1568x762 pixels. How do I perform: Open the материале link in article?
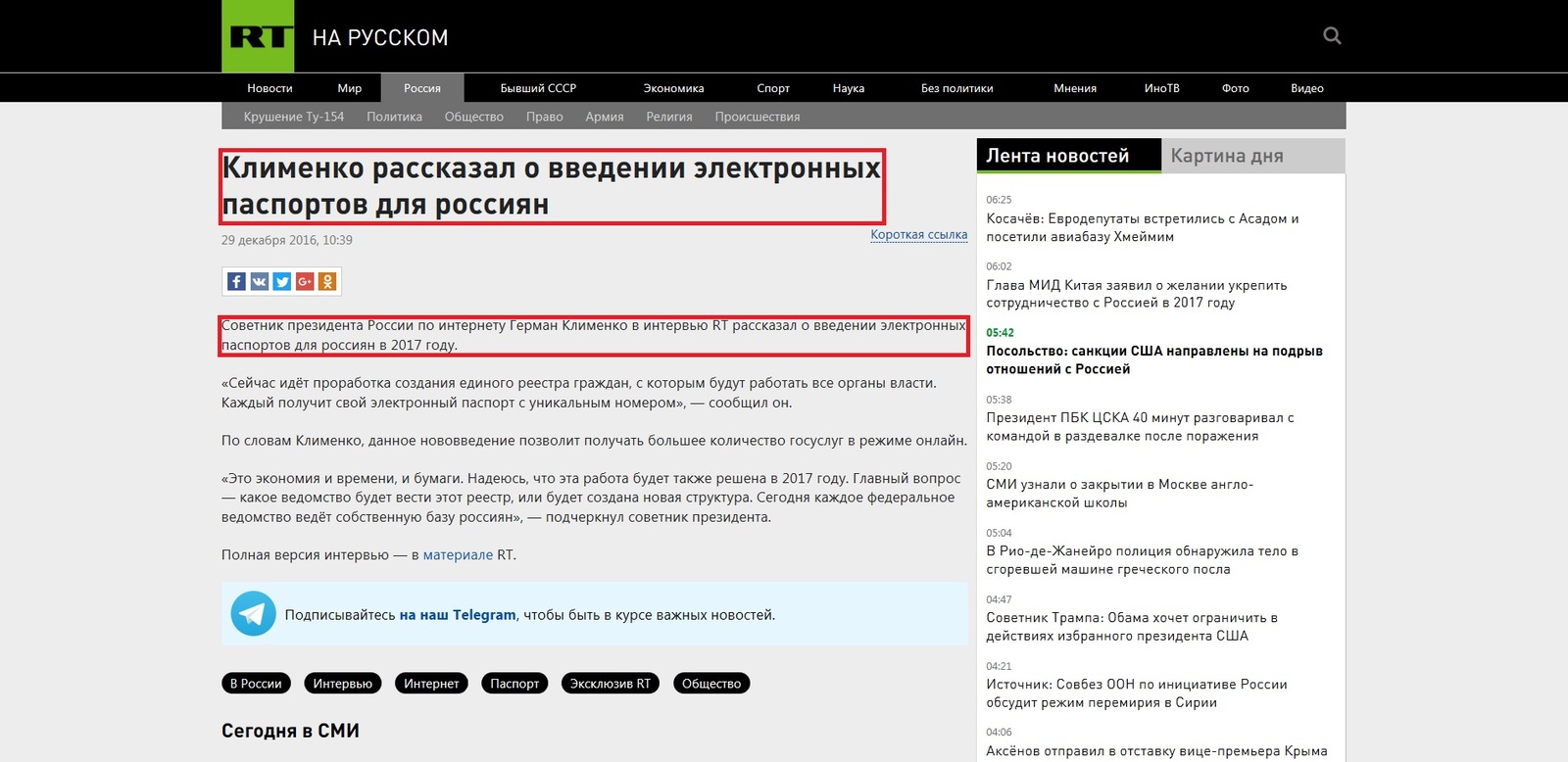(458, 554)
